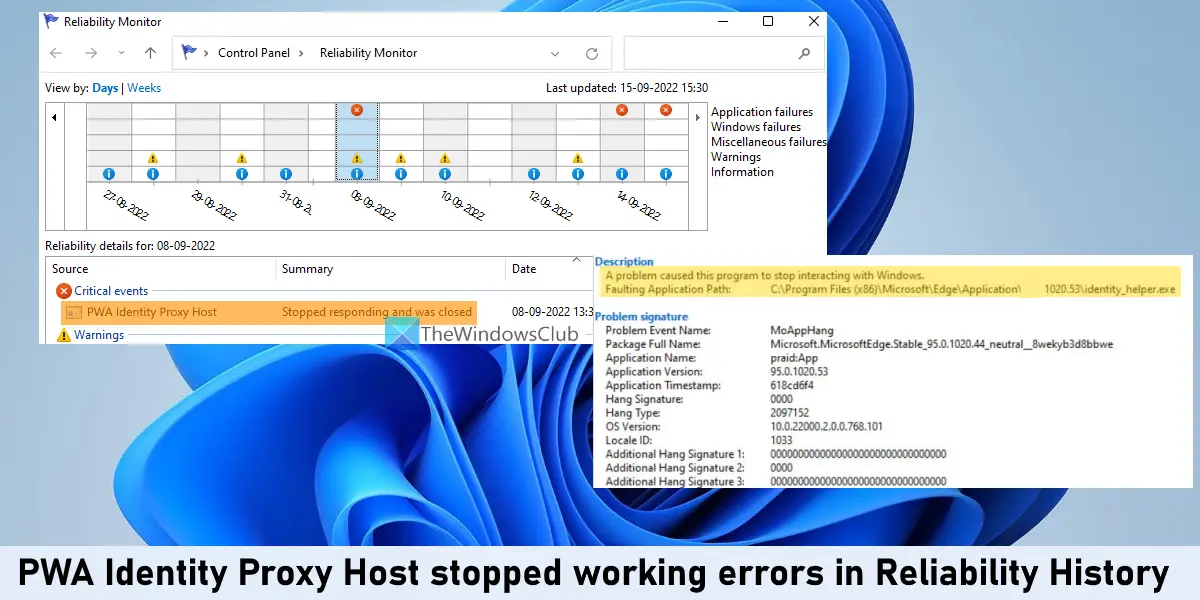Click the Faulting Application Path line
The image size is (1200, 600).
click(x=890, y=289)
